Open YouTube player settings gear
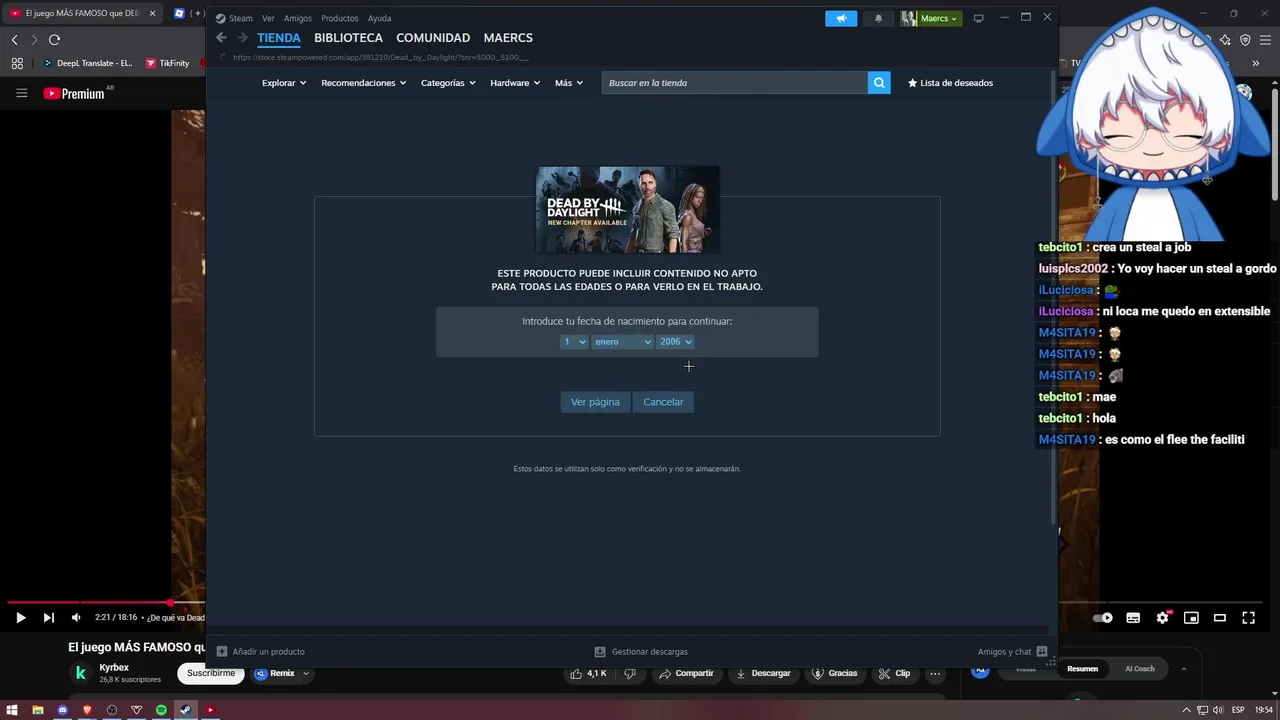This screenshot has height=720, width=1280. [x=1162, y=618]
